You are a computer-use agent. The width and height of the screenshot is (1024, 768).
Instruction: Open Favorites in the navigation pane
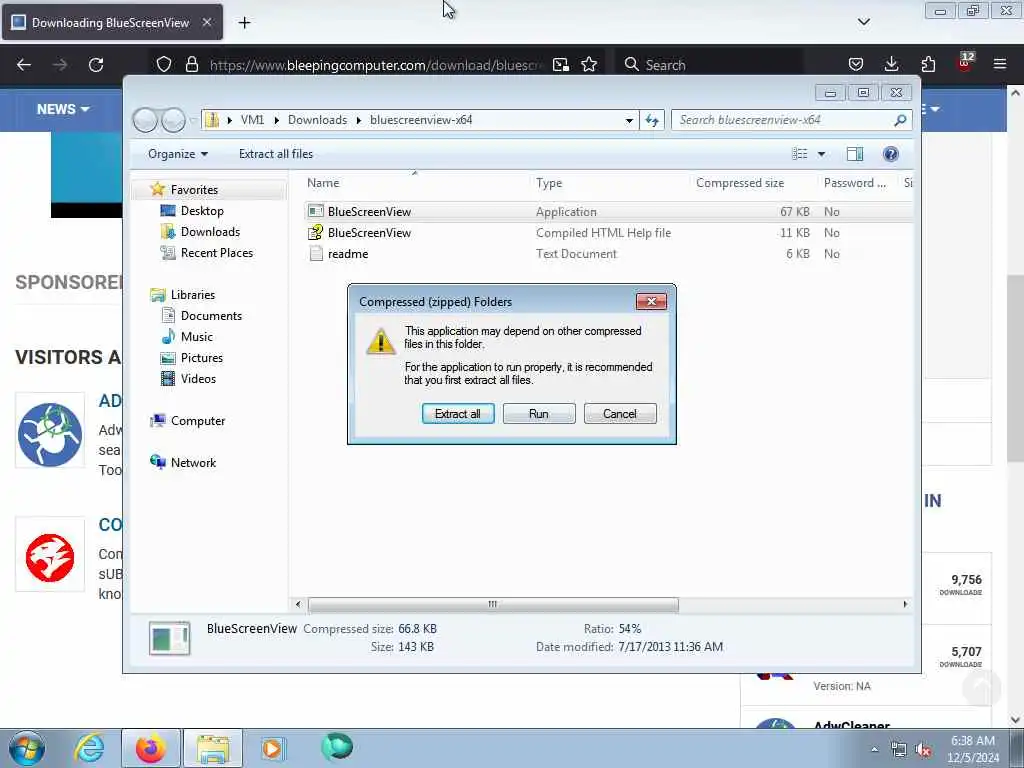194,190
